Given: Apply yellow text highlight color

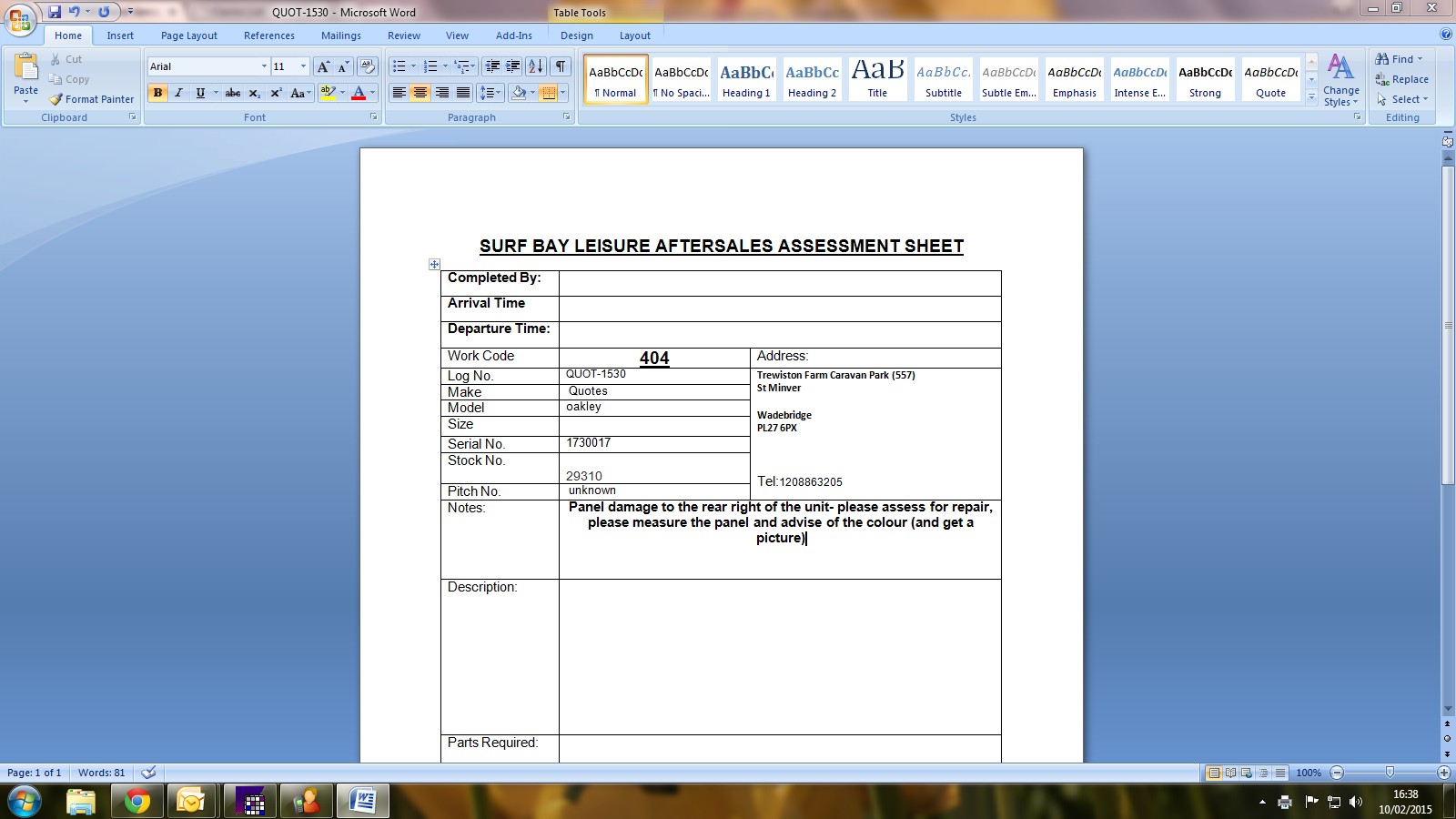Looking at the screenshot, I should click(328, 93).
